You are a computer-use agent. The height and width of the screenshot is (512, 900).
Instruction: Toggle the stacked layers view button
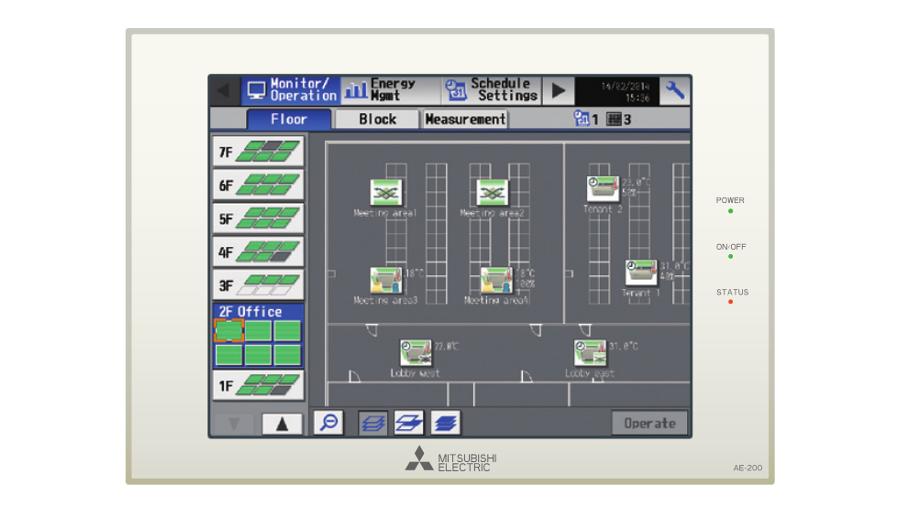[445, 423]
